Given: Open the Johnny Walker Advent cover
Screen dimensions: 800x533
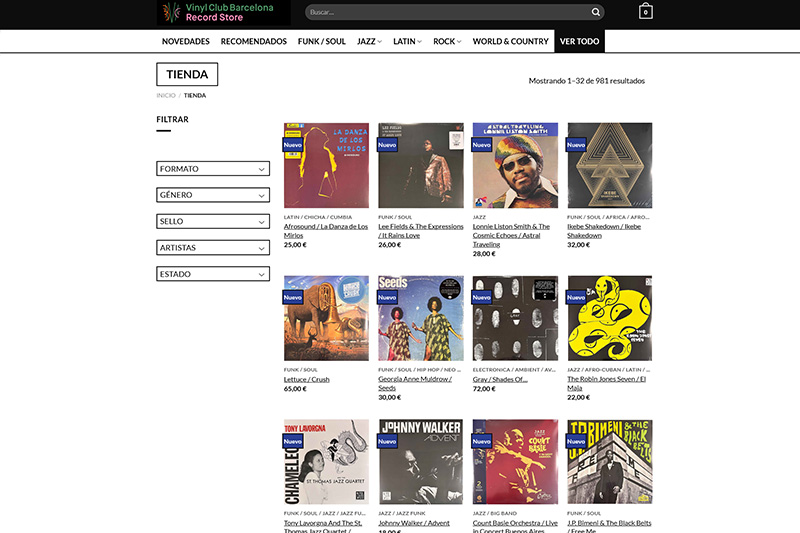Looking at the screenshot, I should coord(421,462).
